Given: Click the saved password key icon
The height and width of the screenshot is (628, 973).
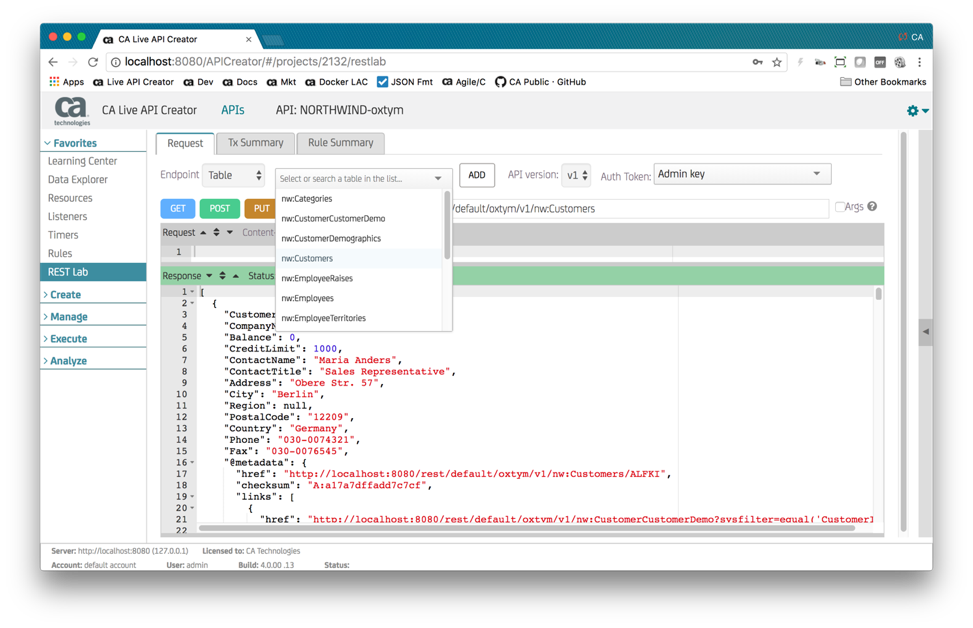Looking at the screenshot, I should click(x=758, y=62).
